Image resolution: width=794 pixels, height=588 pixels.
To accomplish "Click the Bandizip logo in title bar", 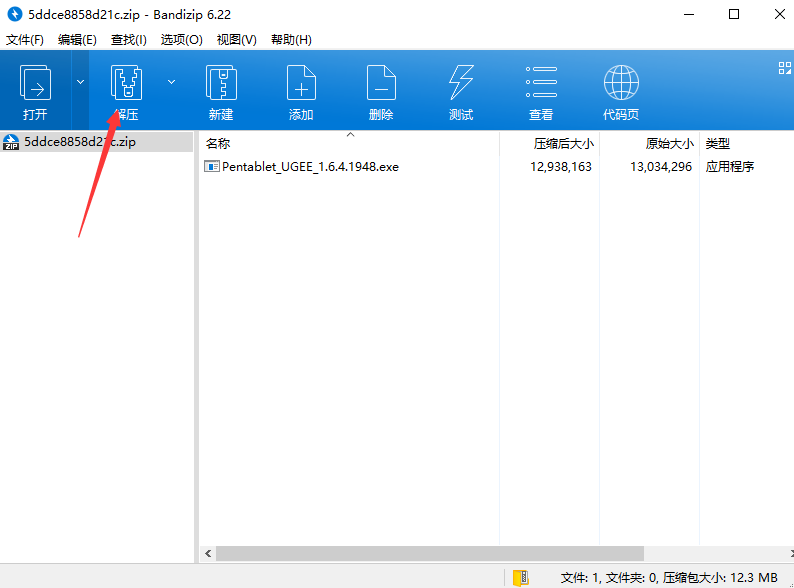I will click(x=15, y=14).
